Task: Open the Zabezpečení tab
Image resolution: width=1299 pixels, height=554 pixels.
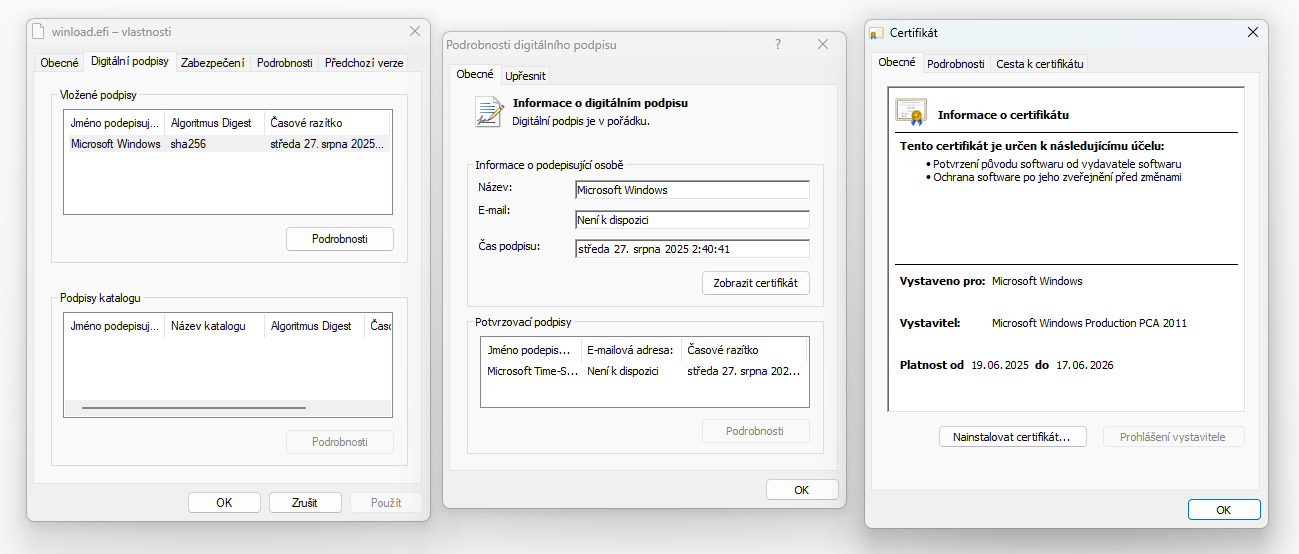Action: pos(212,62)
